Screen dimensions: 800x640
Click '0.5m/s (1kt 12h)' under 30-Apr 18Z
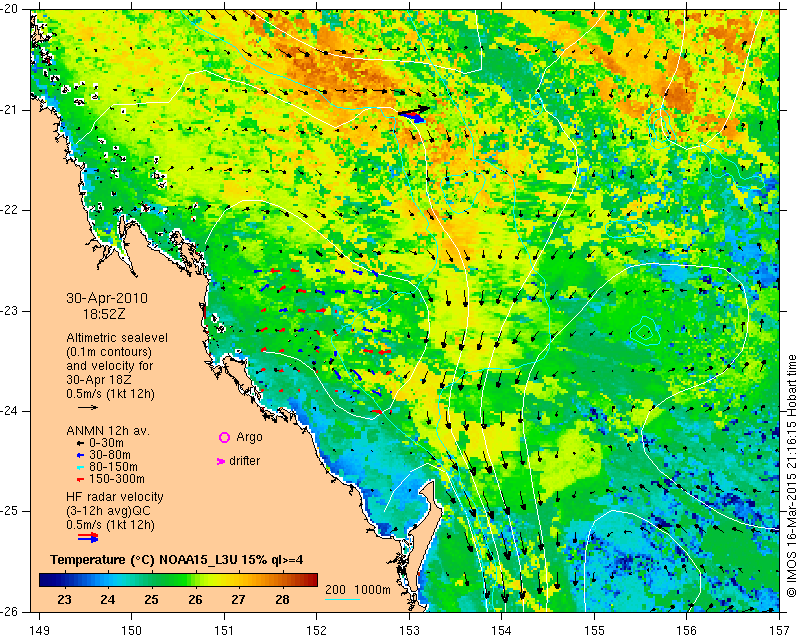click(x=110, y=394)
